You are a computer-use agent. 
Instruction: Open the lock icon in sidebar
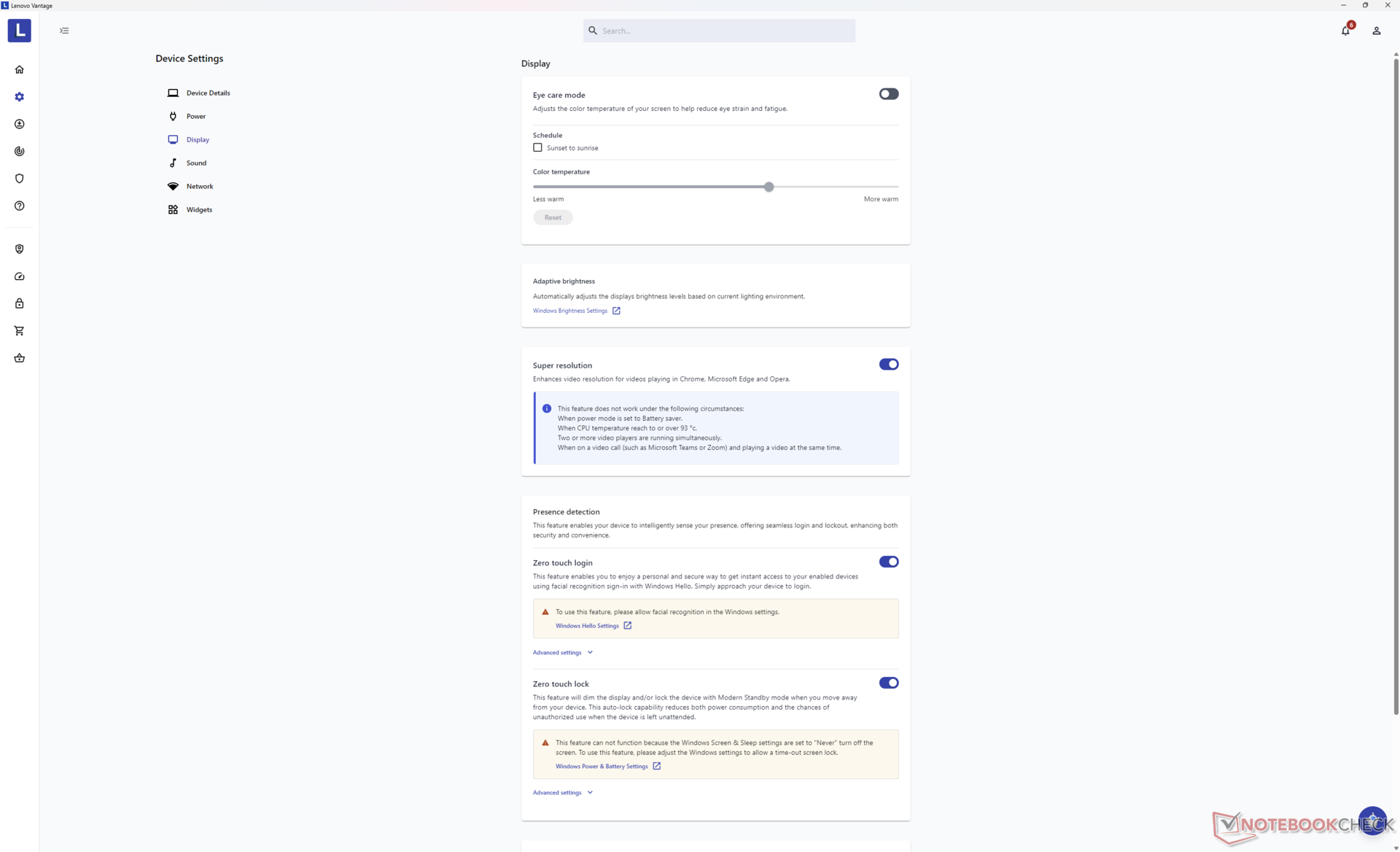point(20,303)
